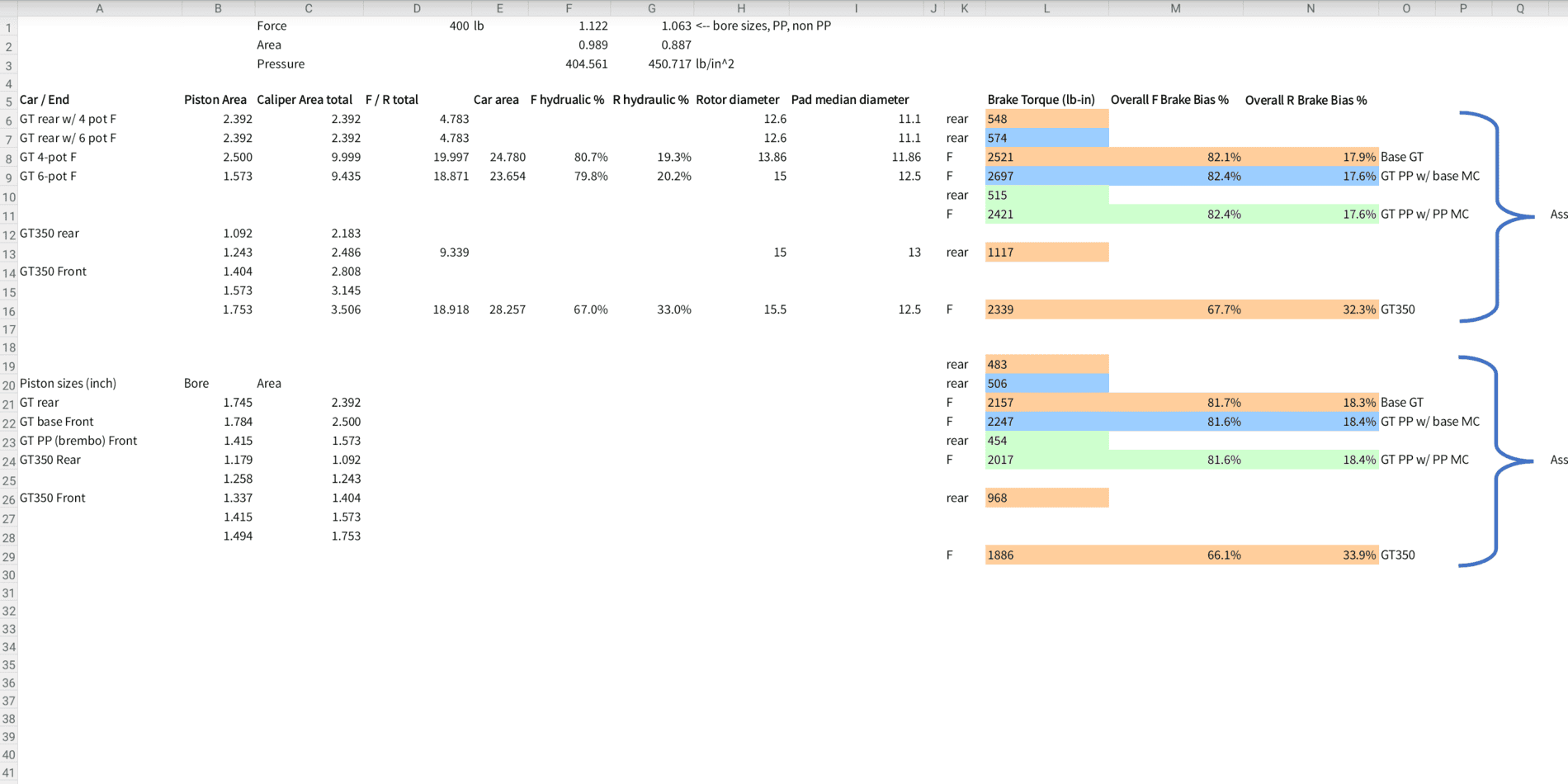Viewport: 1568px width, 784px height.
Task: Select column L by its header
Action: [1046, 8]
